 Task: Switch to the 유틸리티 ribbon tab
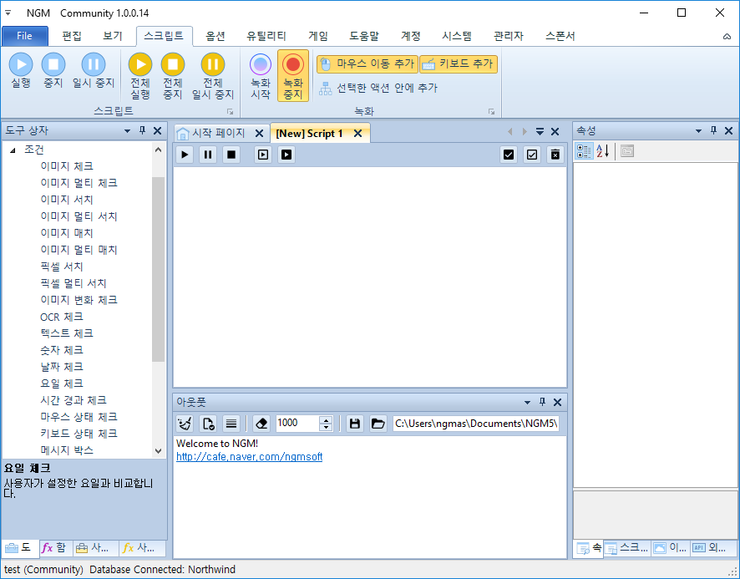point(266,36)
